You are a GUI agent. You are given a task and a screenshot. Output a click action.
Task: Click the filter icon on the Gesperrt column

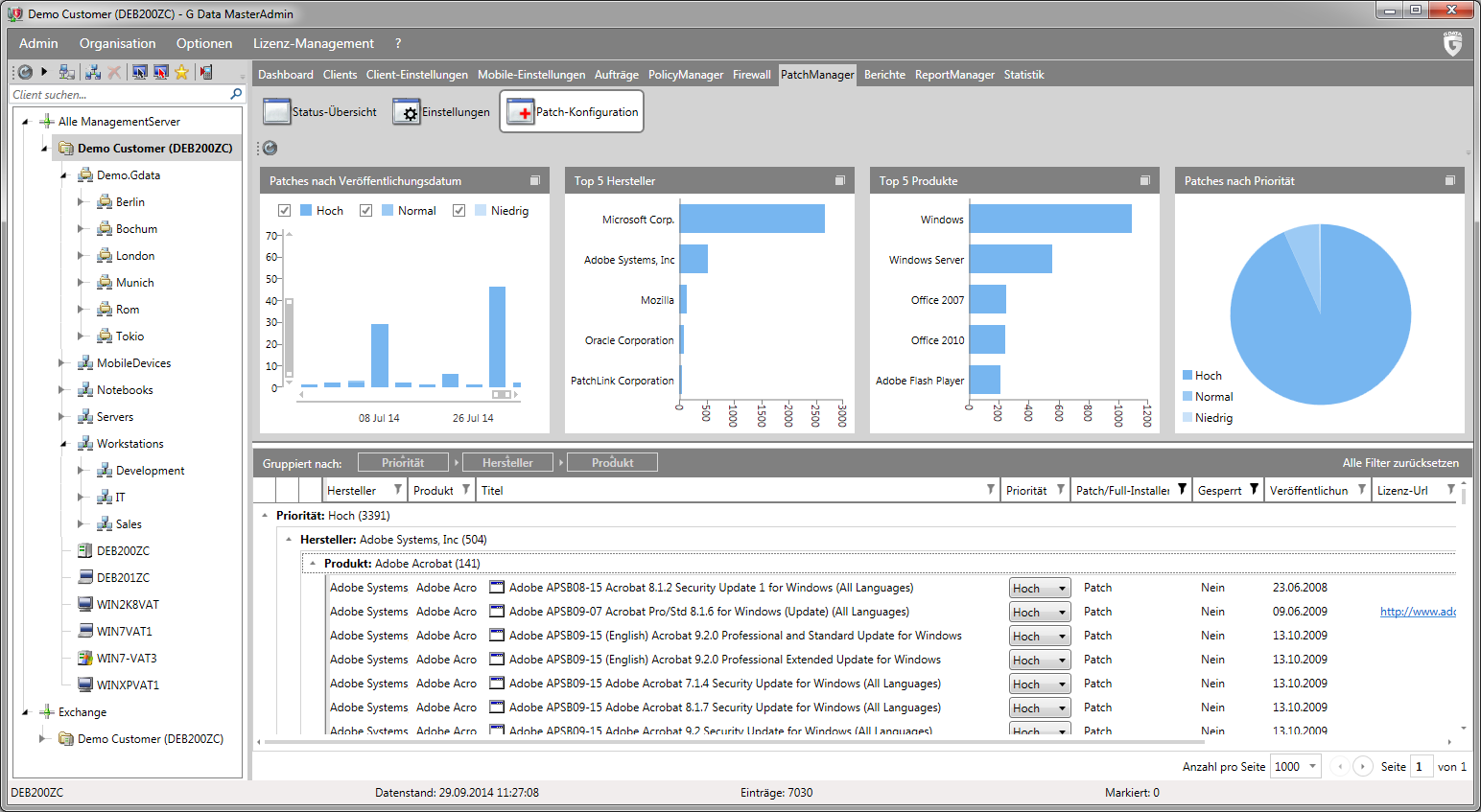tap(1254, 490)
